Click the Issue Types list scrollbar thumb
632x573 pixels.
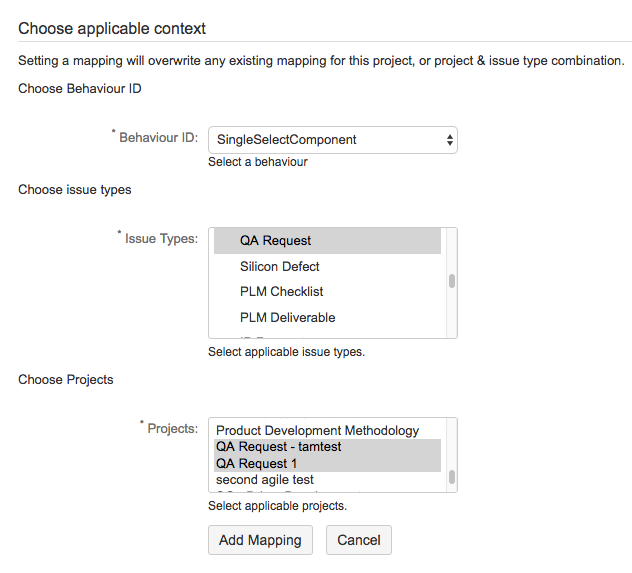click(452, 281)
